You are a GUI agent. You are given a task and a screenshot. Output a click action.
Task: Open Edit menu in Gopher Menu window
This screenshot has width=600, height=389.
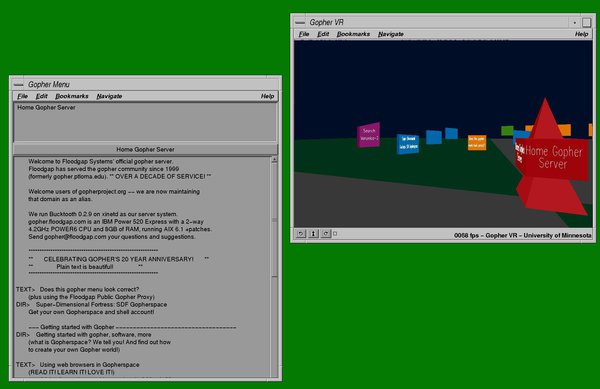click(x=41, y=96)
